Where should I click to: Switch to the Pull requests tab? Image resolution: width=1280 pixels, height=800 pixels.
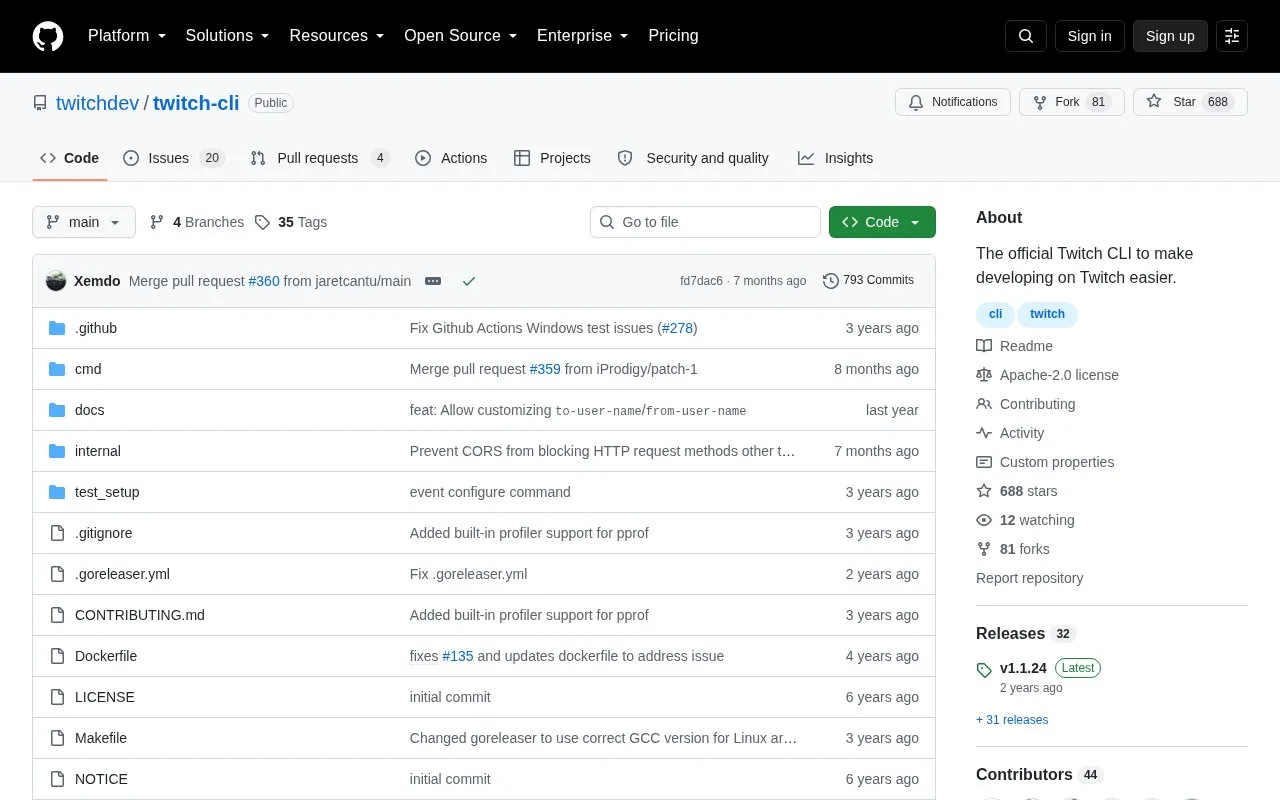point(319,158)
